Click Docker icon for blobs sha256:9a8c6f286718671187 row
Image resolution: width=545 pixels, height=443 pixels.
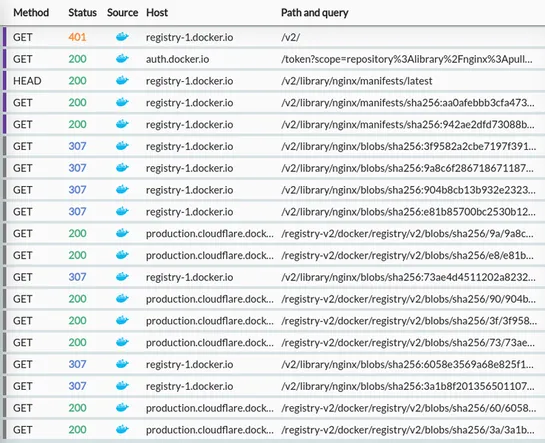pos(122,167)
